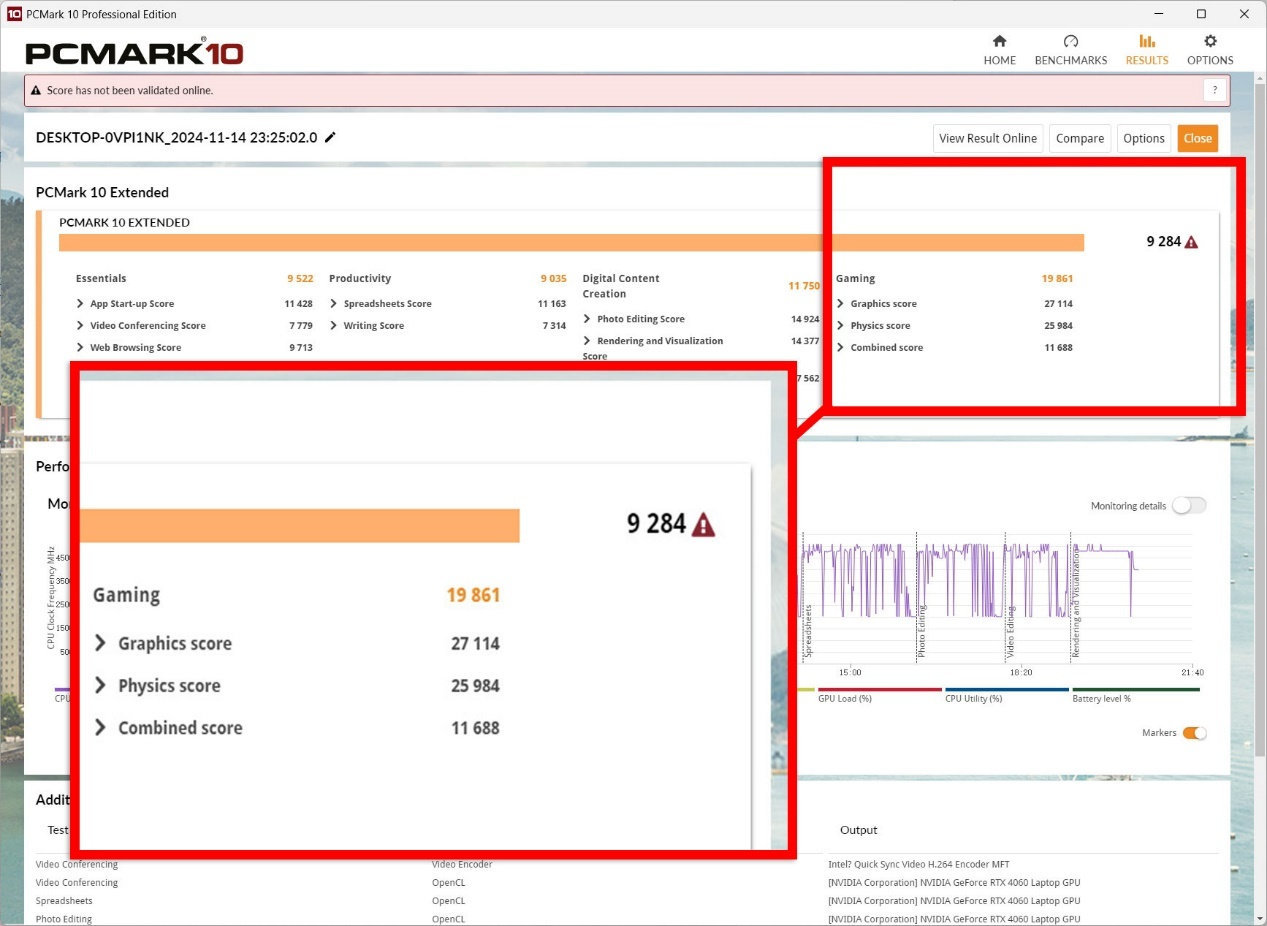Click the Photo Editing row in table
Screen dimensions: 1267x926
click(64, 919)
